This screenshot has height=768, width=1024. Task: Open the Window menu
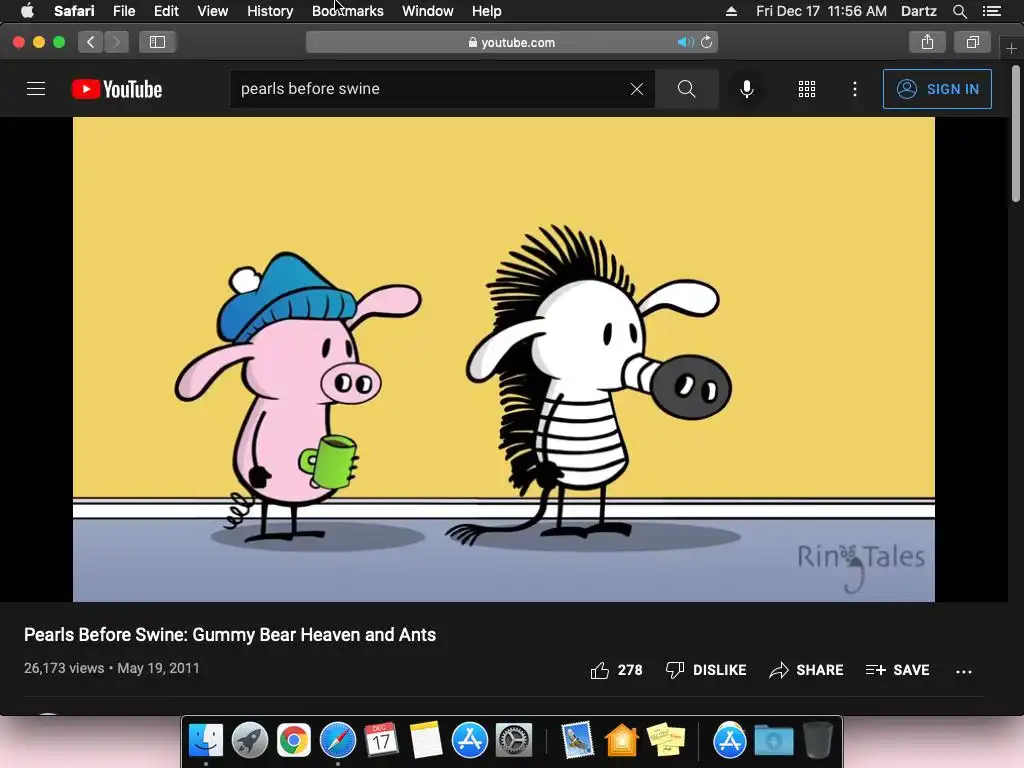pos(428,11)
